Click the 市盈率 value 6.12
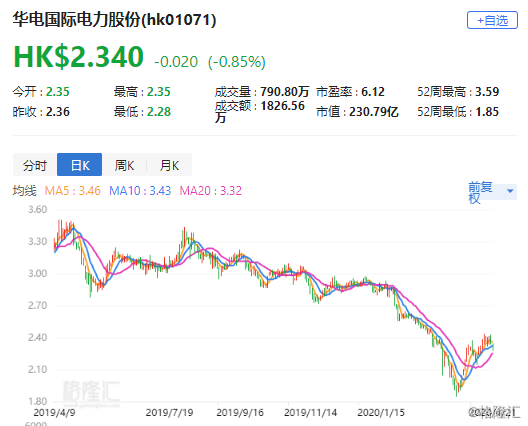528x426 pixels. pyautogui.click(x=373, y=92)
